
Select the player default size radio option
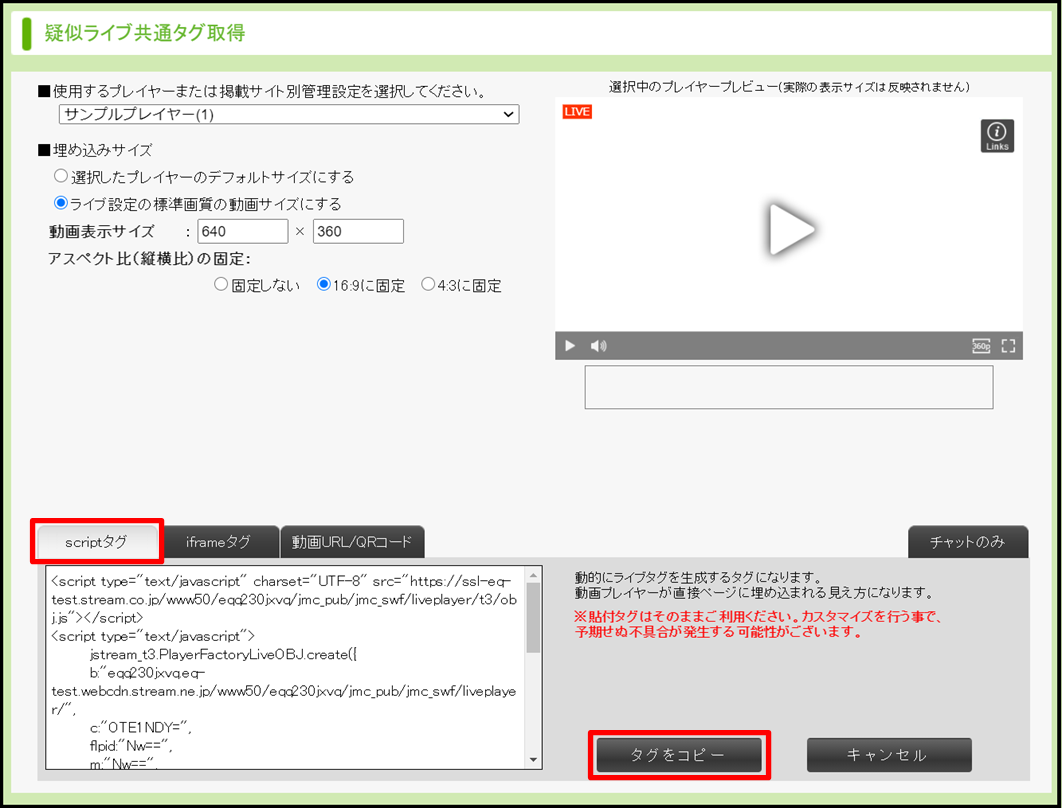click(x=61, y=177)
